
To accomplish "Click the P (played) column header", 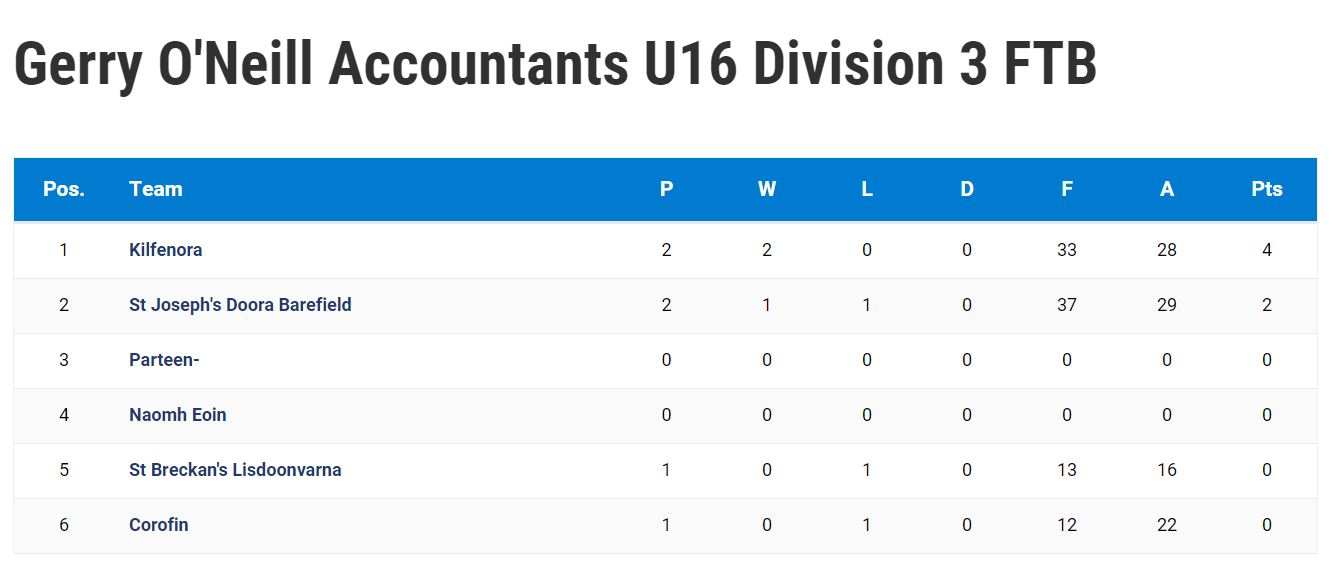I will click(x=667, y=189).
